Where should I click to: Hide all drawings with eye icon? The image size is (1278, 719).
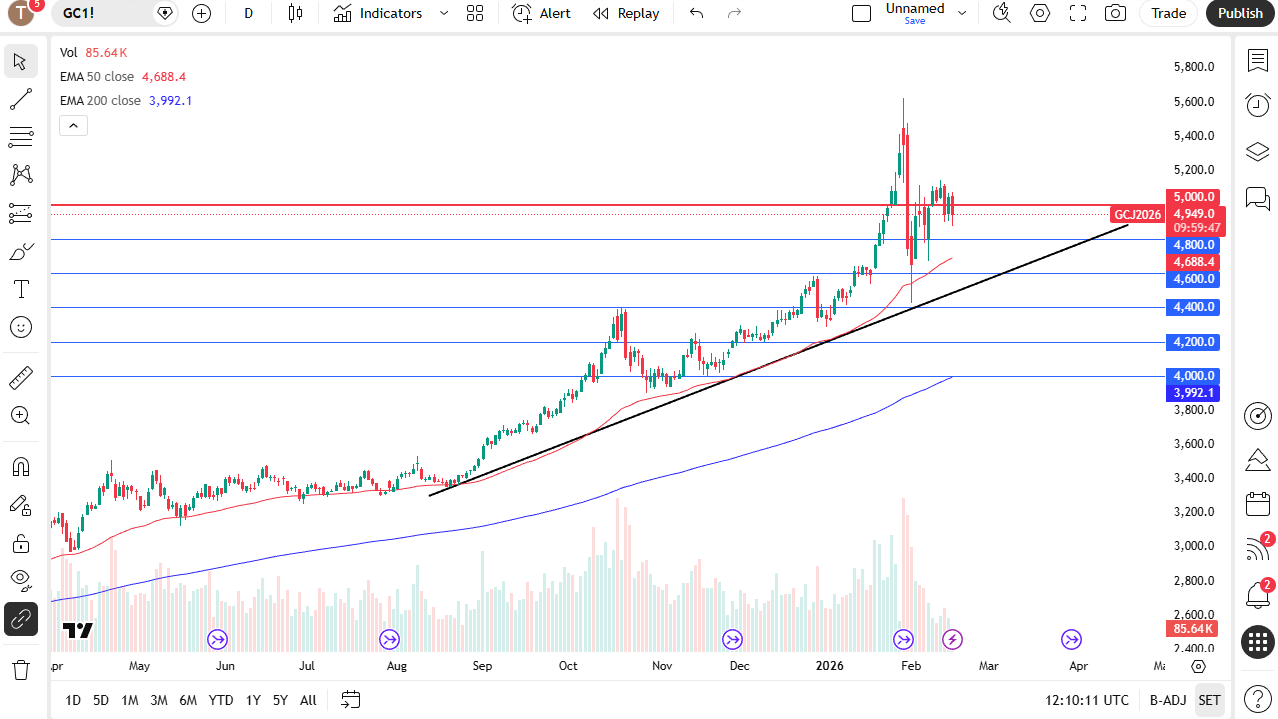click(20, 581)
